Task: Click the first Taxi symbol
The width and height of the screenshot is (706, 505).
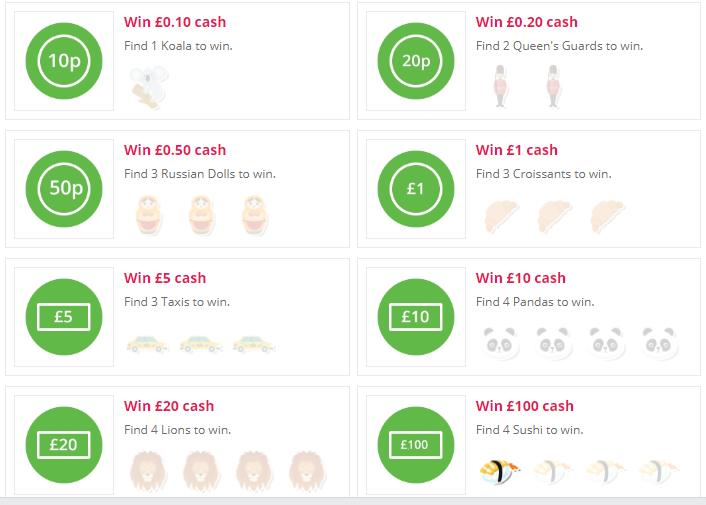Action: click(x=147, y=343)
